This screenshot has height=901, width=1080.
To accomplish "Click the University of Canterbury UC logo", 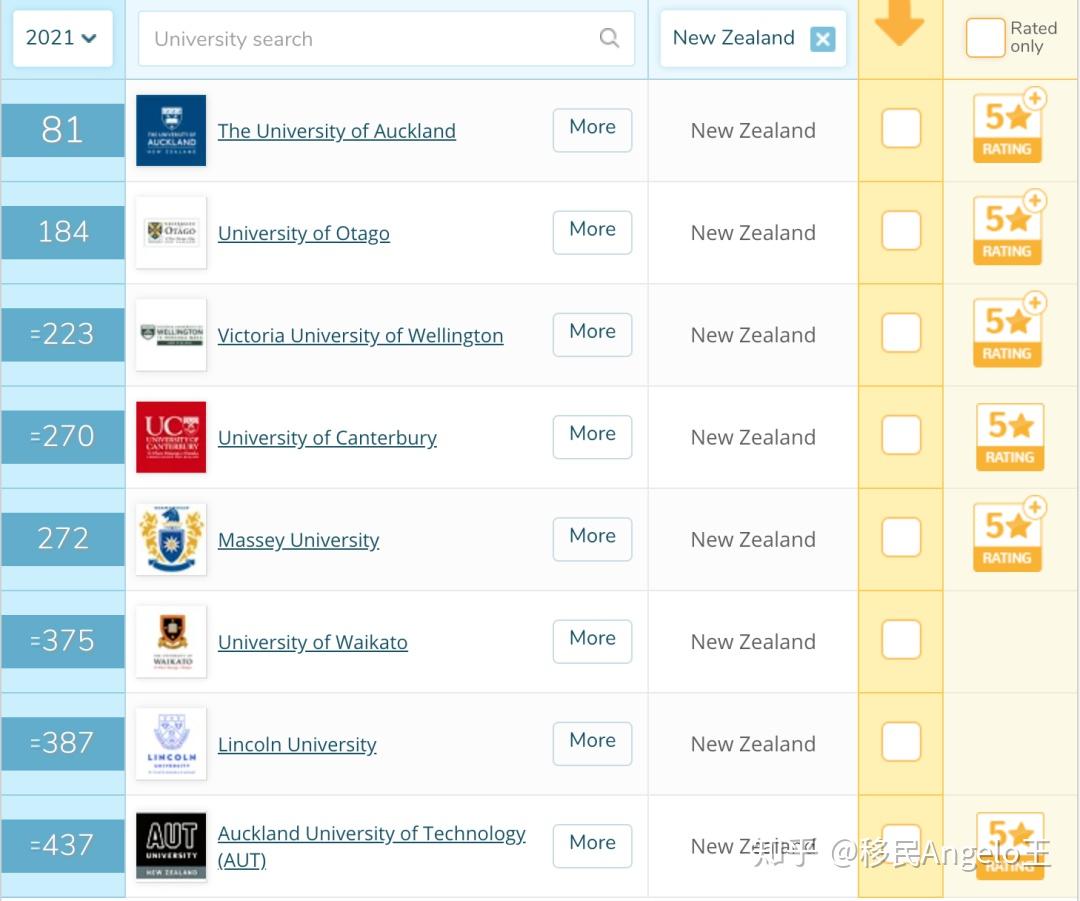I will [171, 437].
